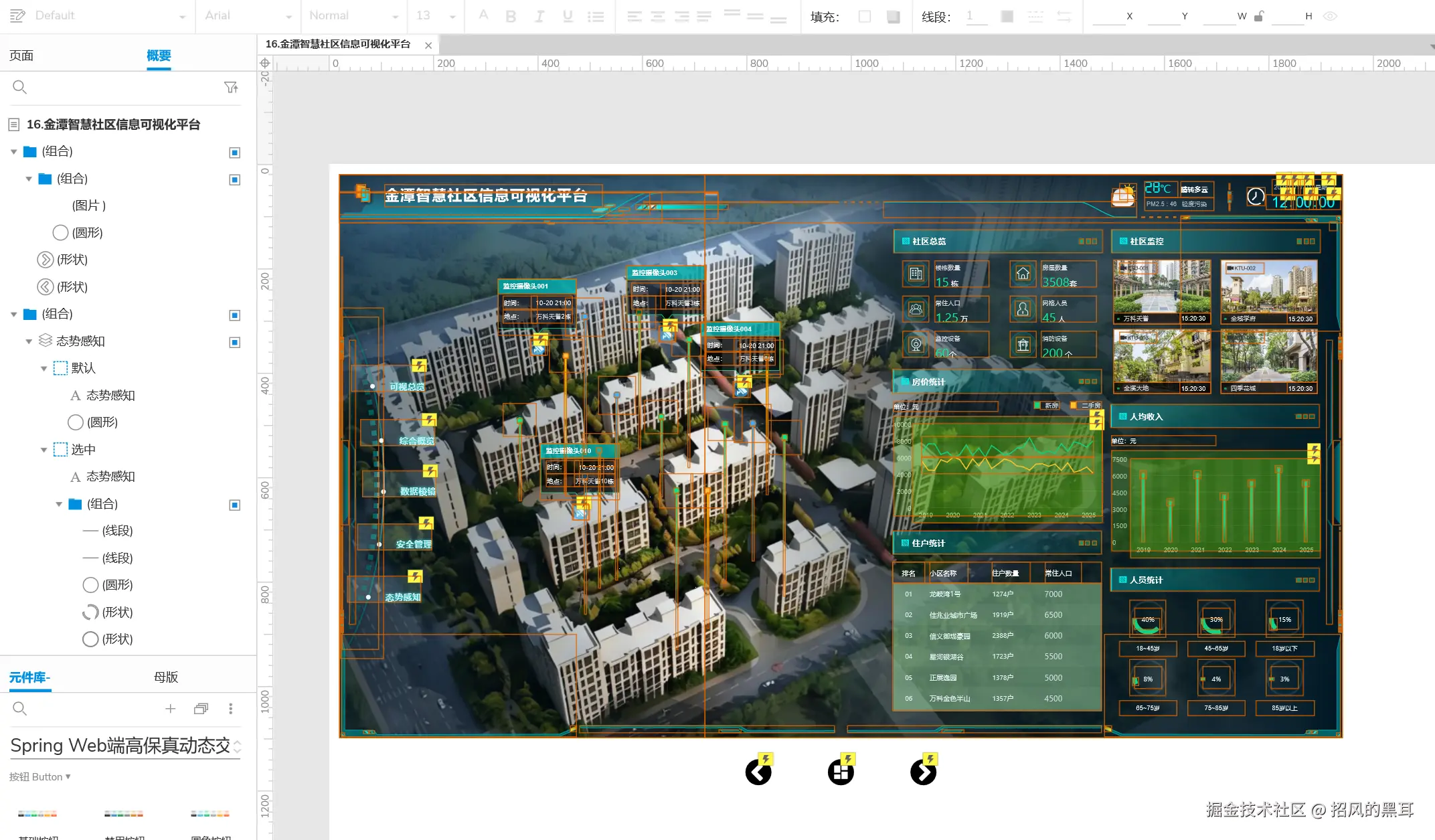Click marker square beside 态势感知 layer
1435x840 pixels.
pyautogui.click(x=235, y=342)
